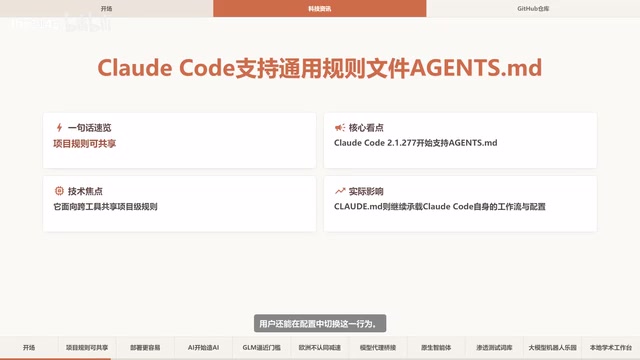This screenshot has width=640, height=360.
Task: Select the 科技资讯 top tab
Action: point(320,9)
